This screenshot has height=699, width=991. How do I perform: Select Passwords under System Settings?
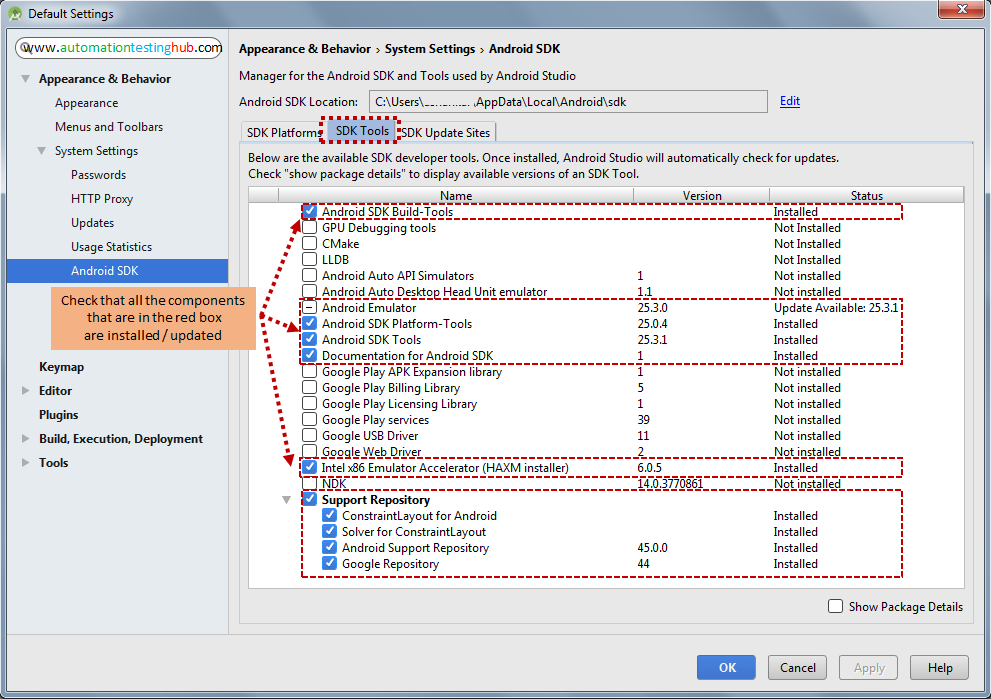[x=99, y=175]
